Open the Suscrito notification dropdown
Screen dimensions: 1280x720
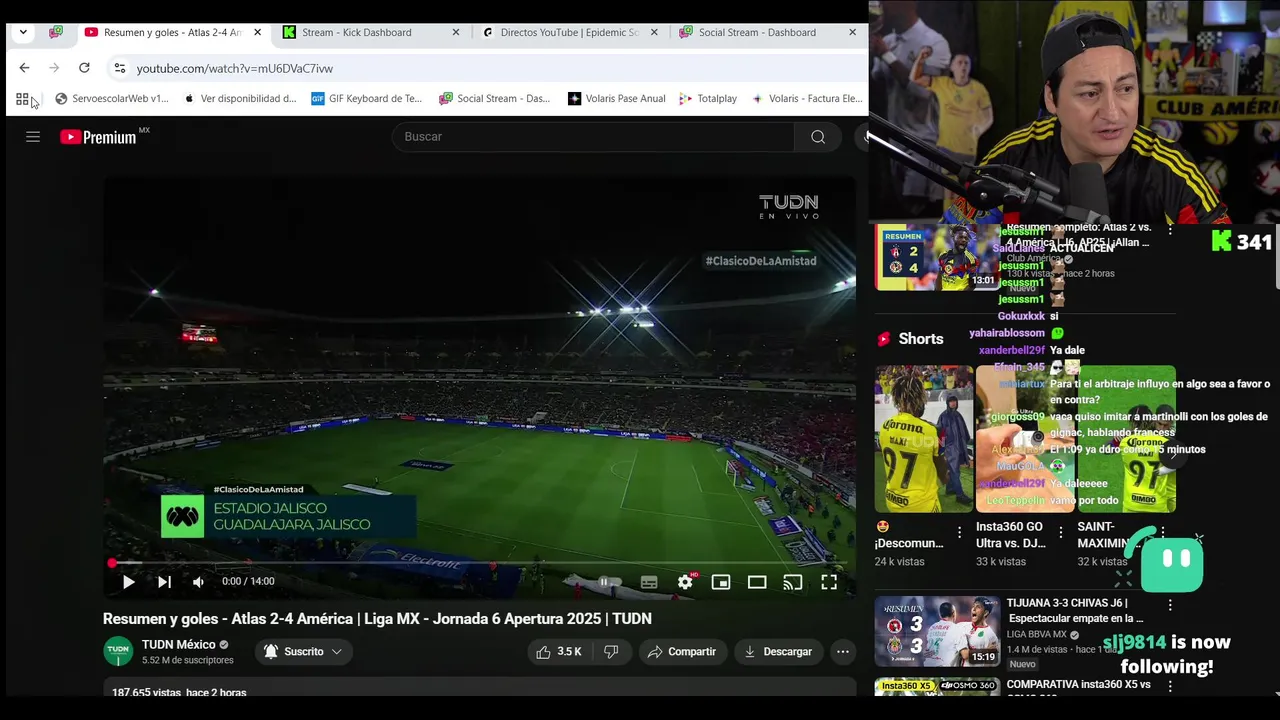(x=303, y=652)
